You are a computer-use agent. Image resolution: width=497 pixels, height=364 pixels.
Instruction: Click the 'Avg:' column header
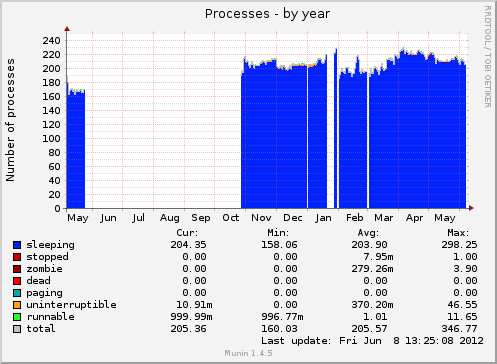point(368,233)
